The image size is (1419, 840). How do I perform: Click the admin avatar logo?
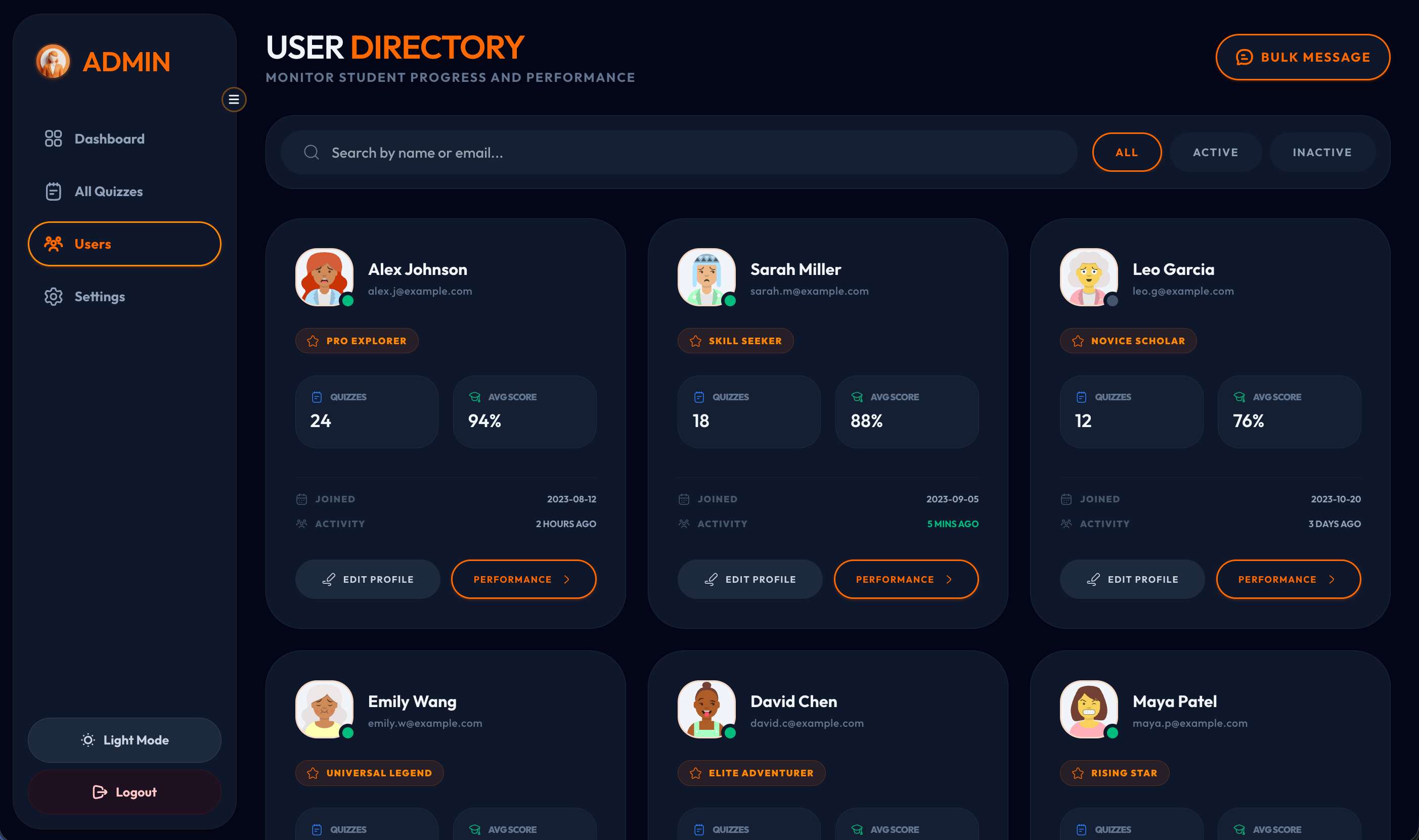(x=53, y=61)
